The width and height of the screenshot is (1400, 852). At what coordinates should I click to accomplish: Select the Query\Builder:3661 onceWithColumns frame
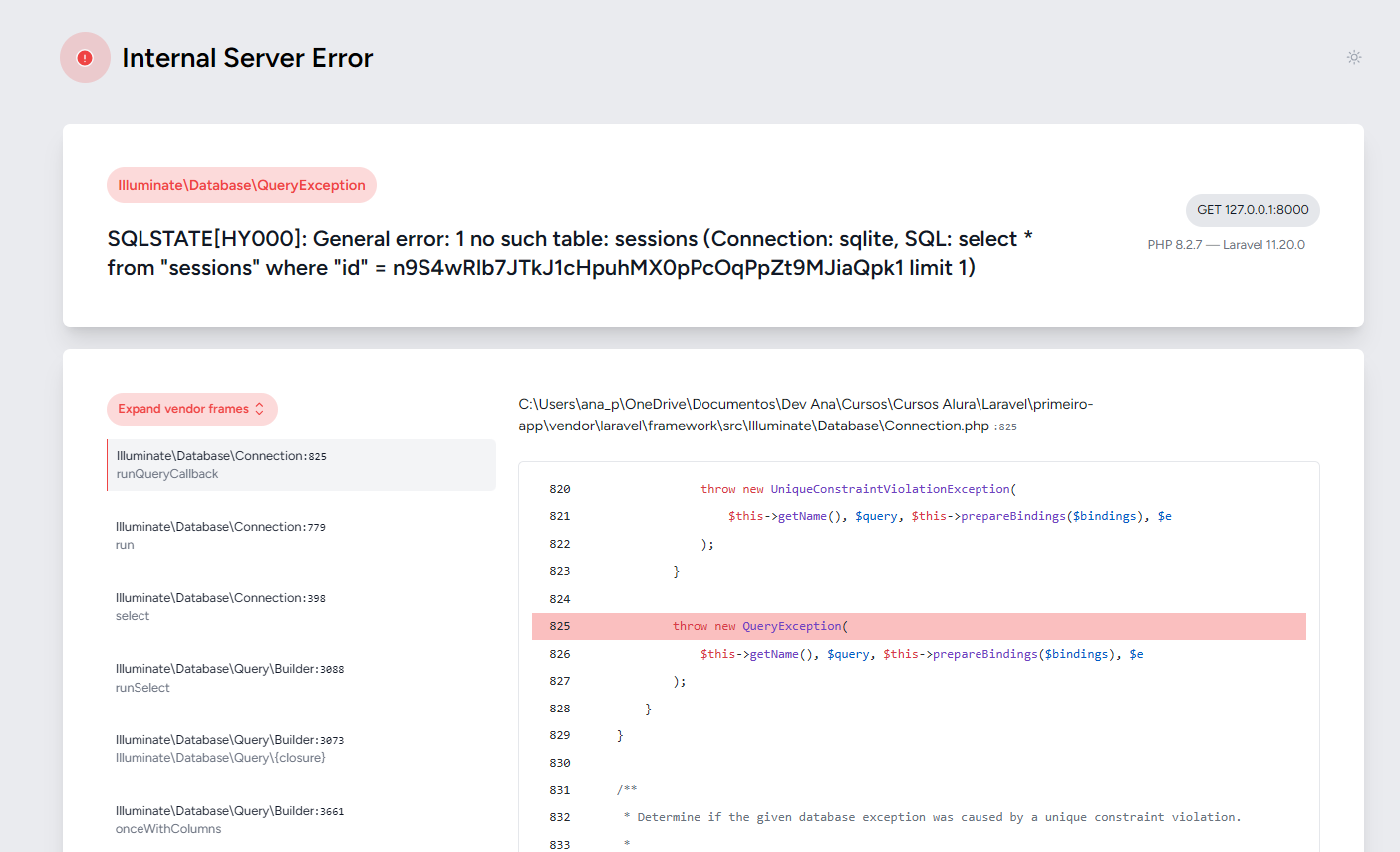301,820
